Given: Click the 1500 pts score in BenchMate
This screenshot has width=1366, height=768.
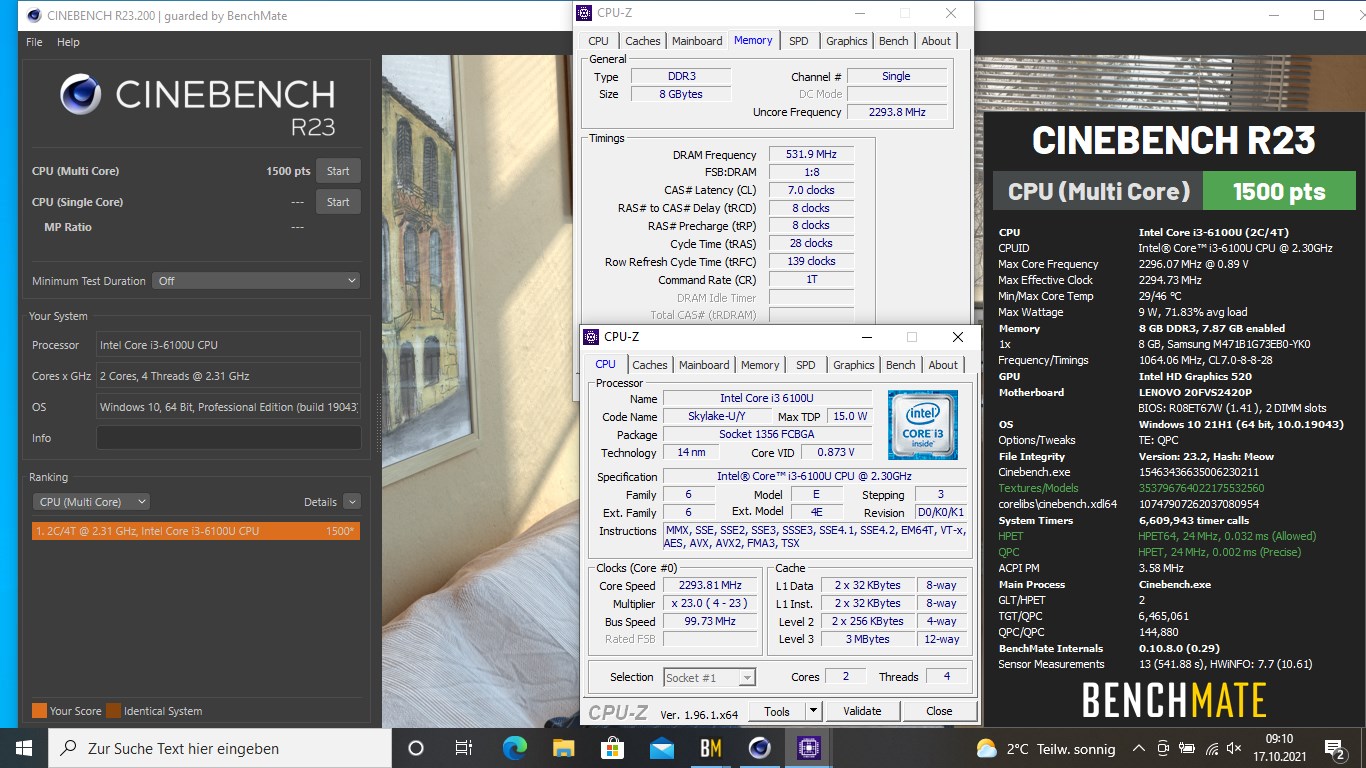Looking at the screenshot, I should [1279, 192].
